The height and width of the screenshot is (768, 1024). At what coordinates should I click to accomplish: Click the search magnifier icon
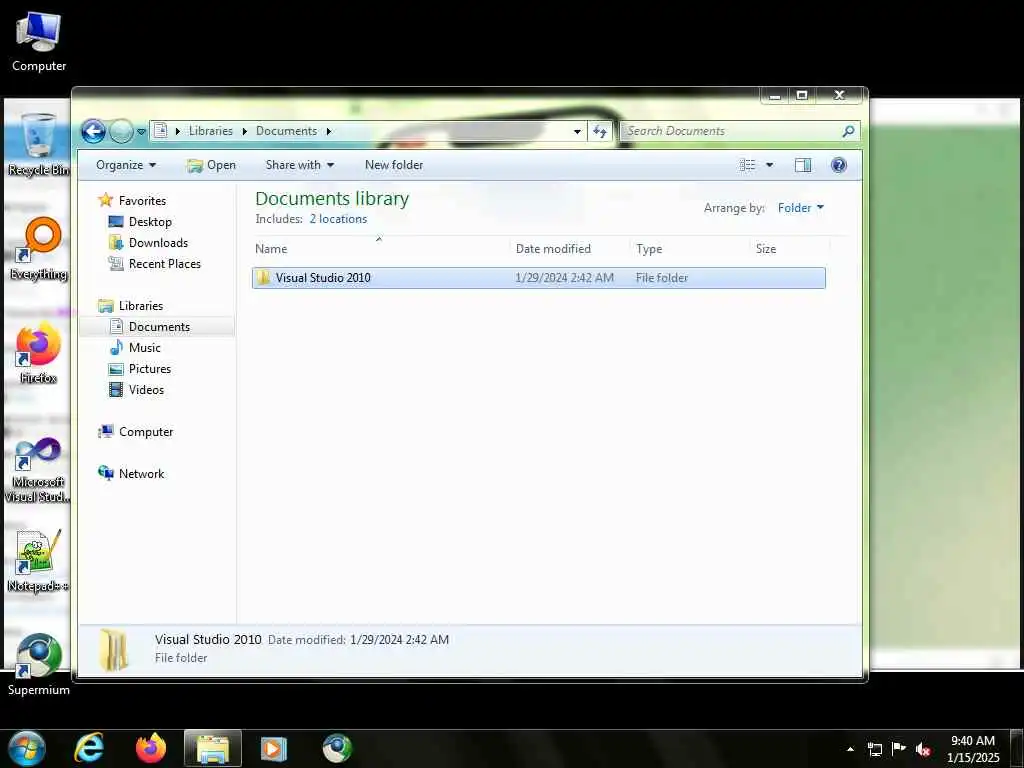tap(848, 131)
